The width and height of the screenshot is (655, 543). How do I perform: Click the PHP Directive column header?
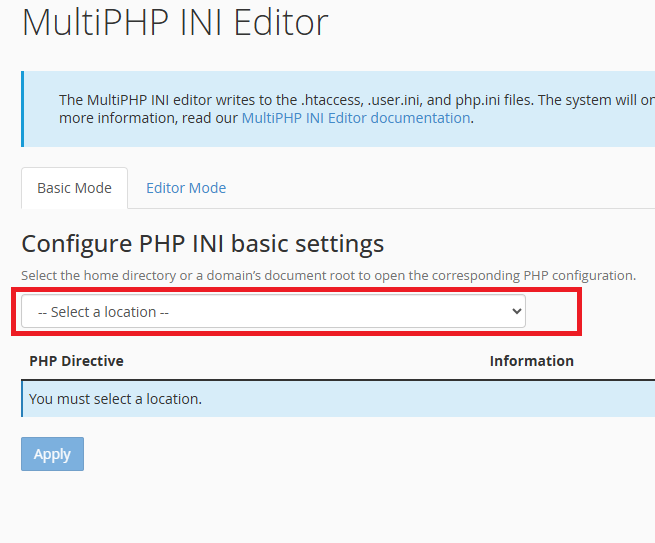[x=76, y=361]
